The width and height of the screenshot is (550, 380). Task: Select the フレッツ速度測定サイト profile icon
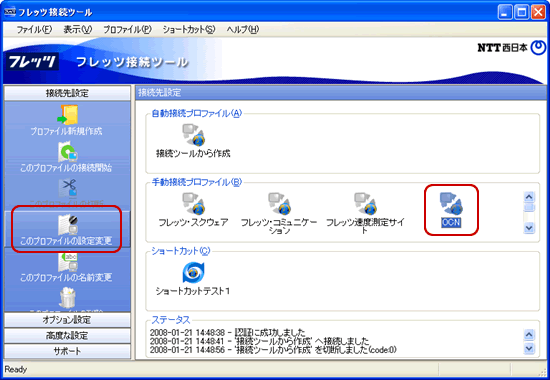click(365, 204)
